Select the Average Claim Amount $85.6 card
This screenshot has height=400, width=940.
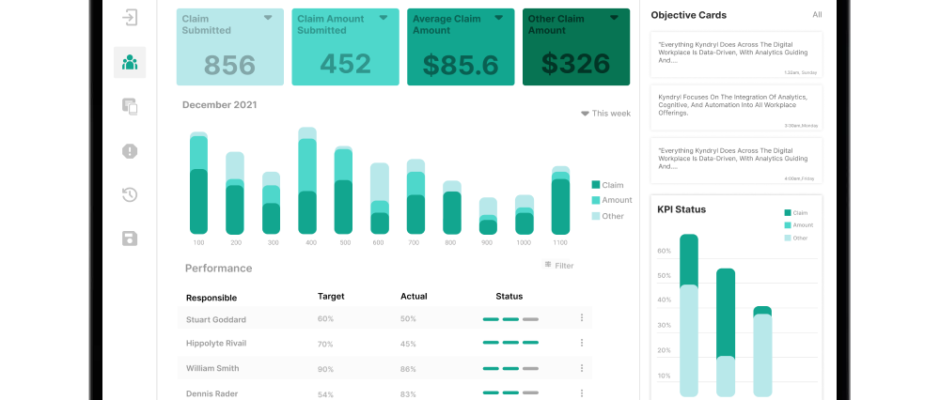[460, 47]
